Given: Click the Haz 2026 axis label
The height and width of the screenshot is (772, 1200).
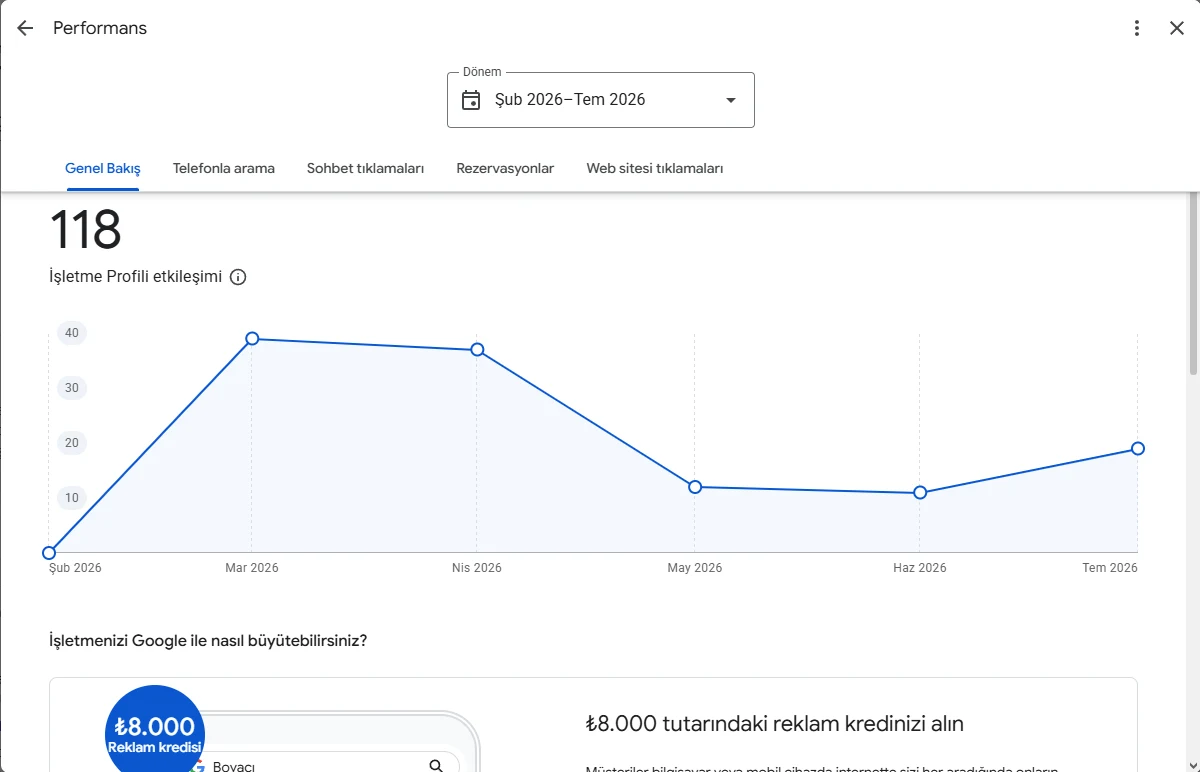Looking at the screenshot, I should point(920,568).
